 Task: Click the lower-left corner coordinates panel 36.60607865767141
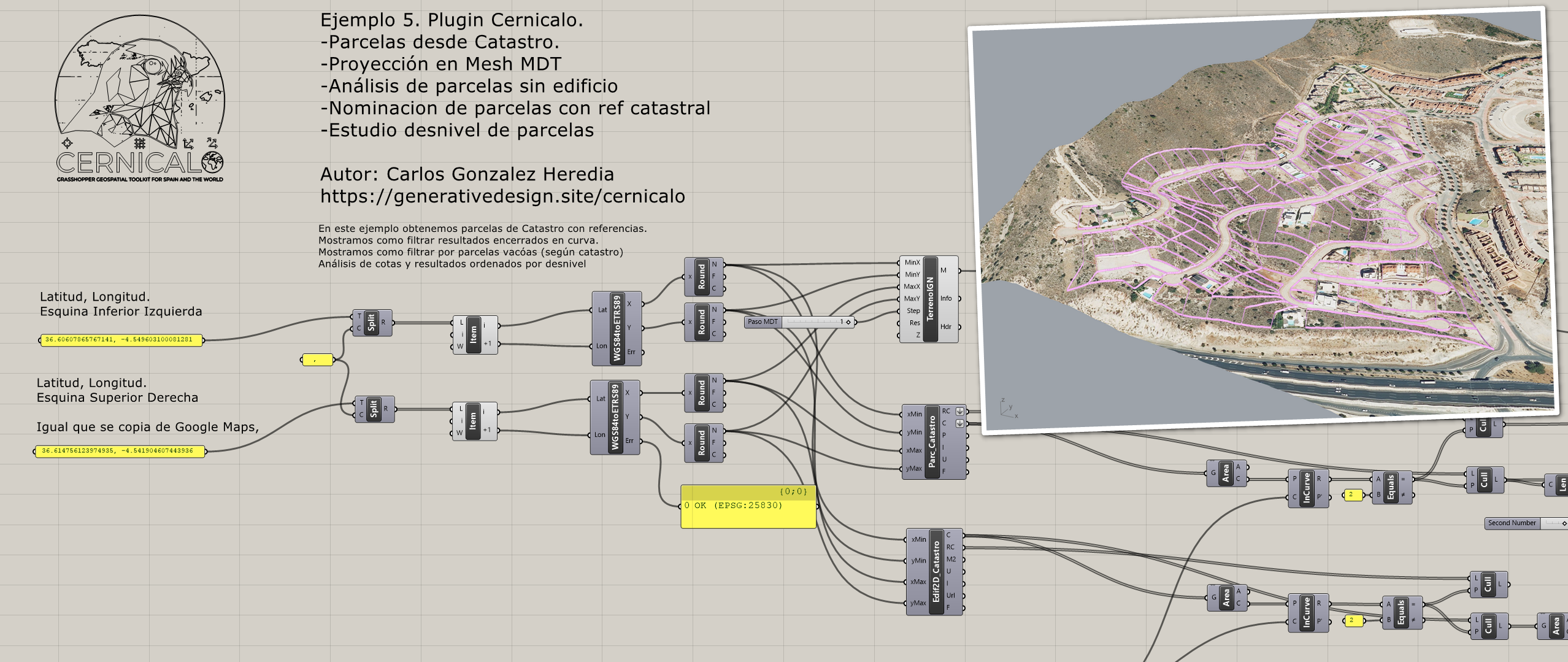[121, 340]
